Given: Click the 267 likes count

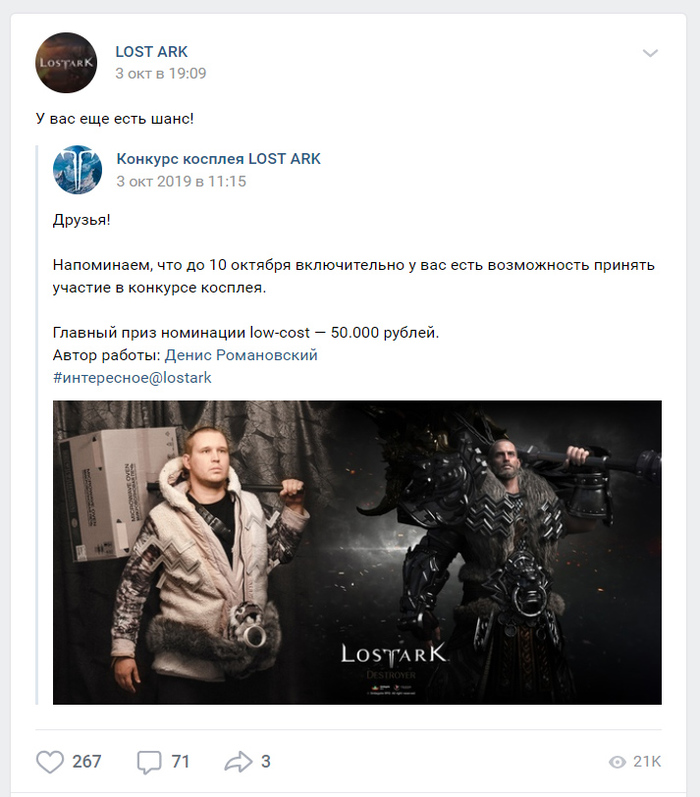Looking at the screenshot, I should click(x=86, y=761).
